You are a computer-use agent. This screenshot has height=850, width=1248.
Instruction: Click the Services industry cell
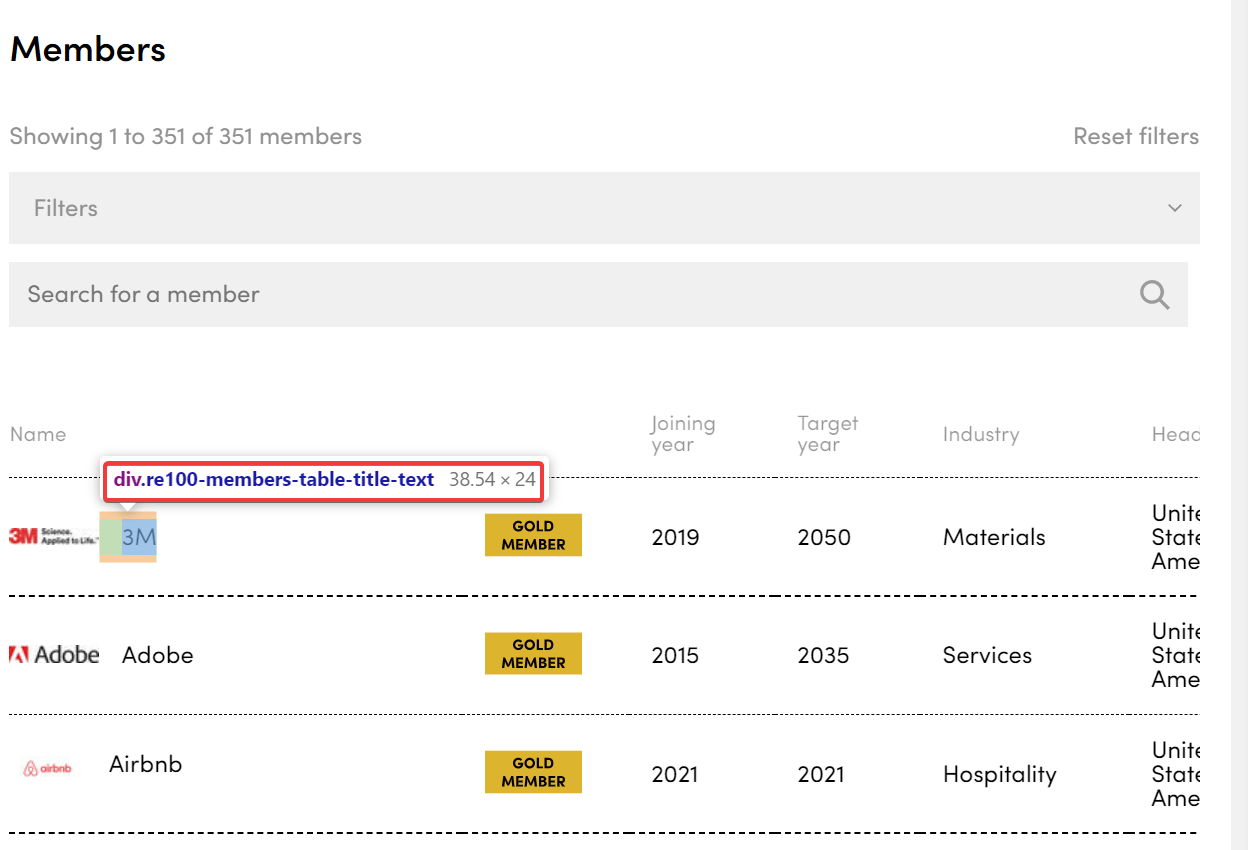987,655
